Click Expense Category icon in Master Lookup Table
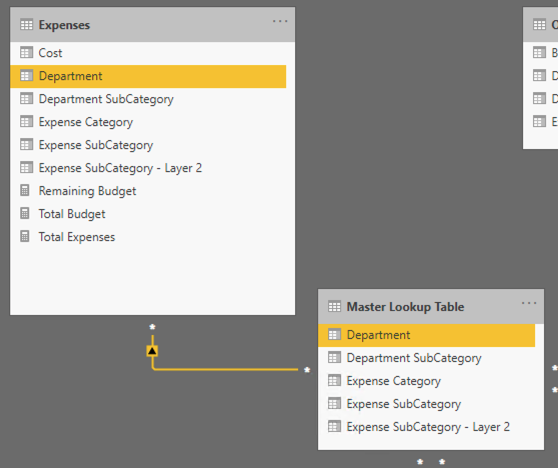Screen dimensions: 558x468 tap(334, 381)
